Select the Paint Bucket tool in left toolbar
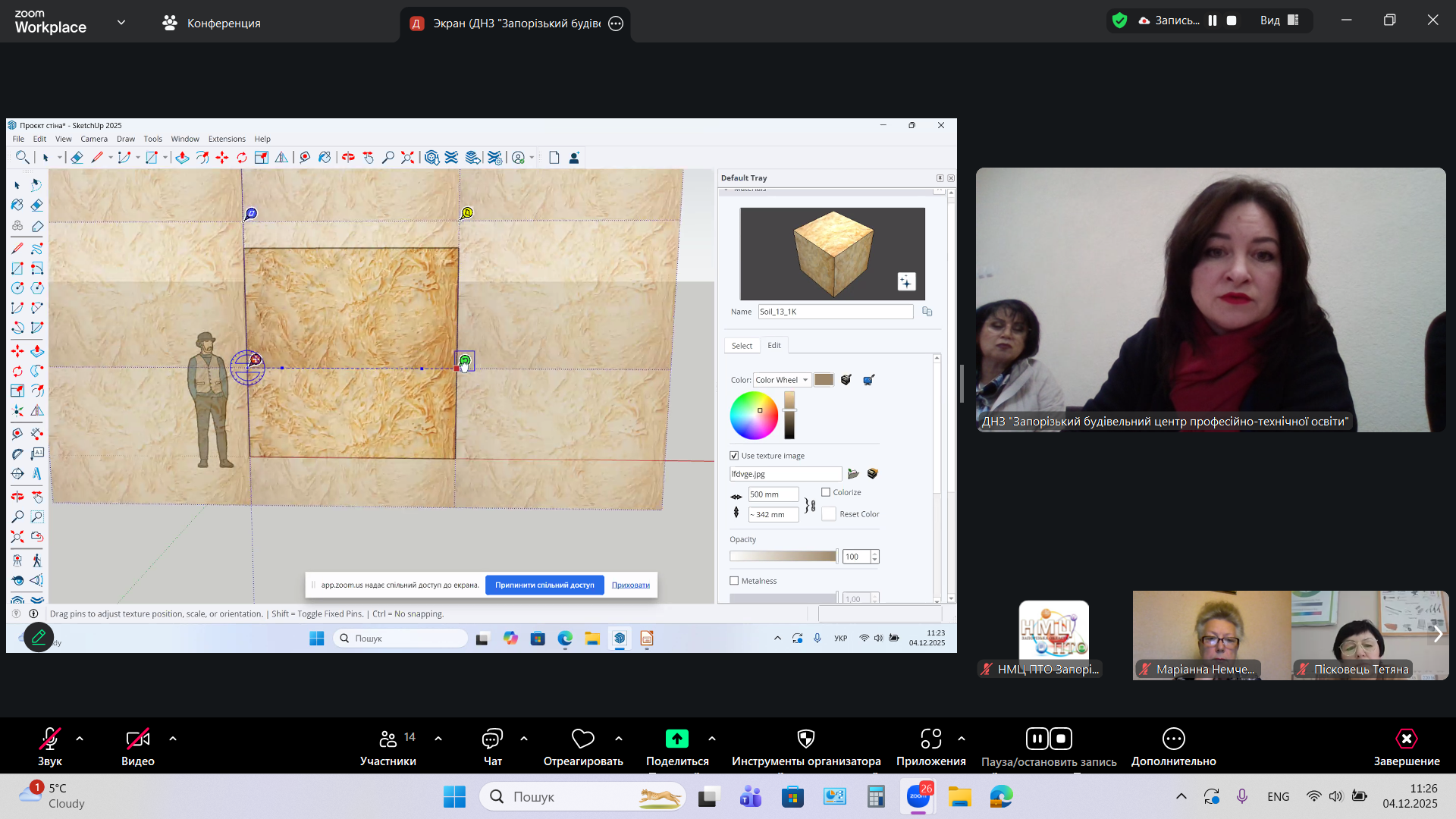1456x819 pixels. [x=17, y=205]
